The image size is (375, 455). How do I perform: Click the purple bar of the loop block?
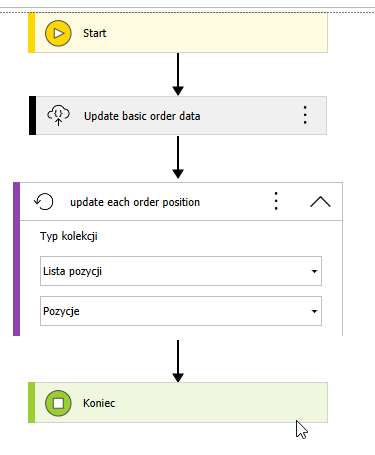[x=16, y=259]
